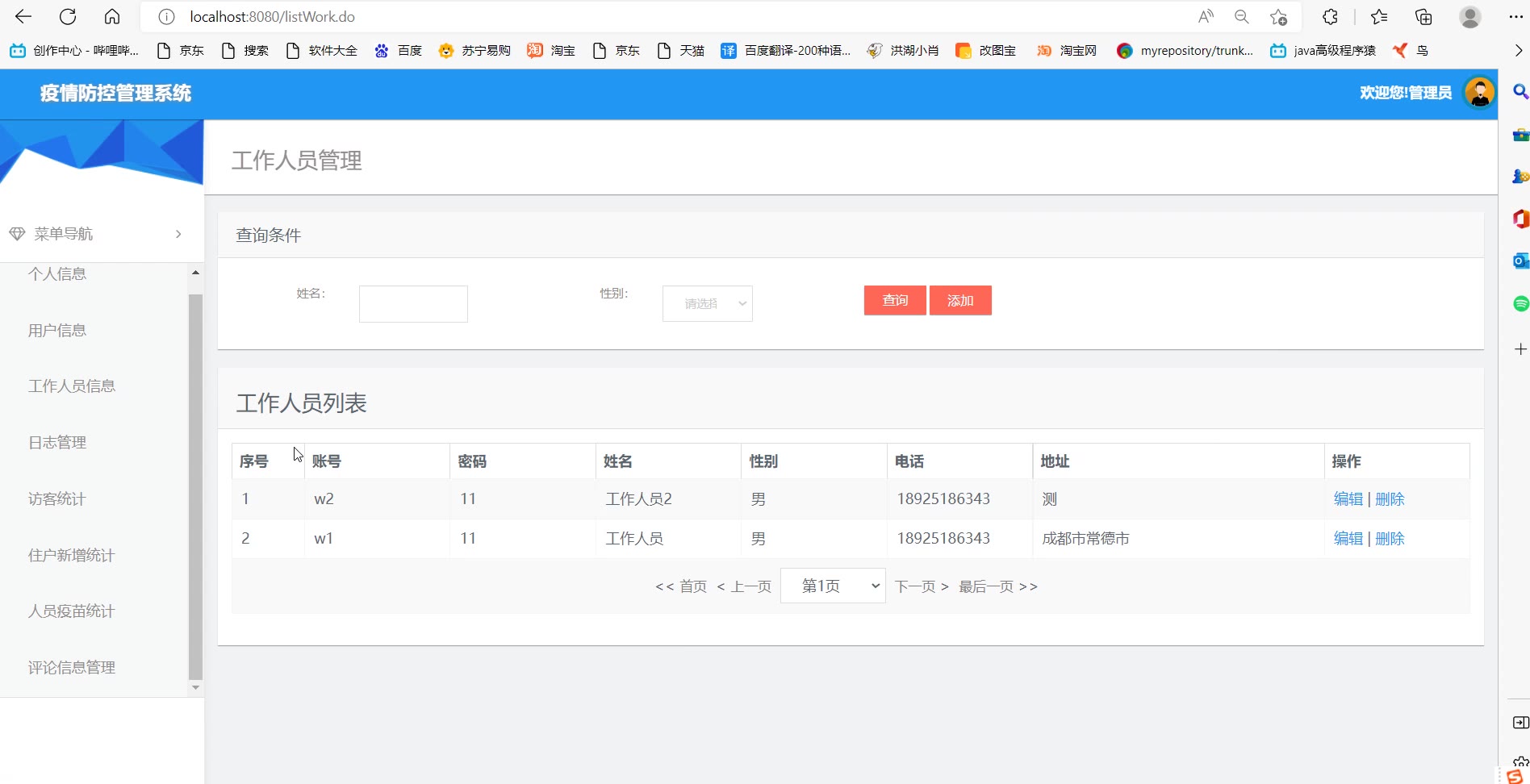Add a site with the sidebar plus
Viewport: 1530px width, 784px height.
tap(1520, 348)
